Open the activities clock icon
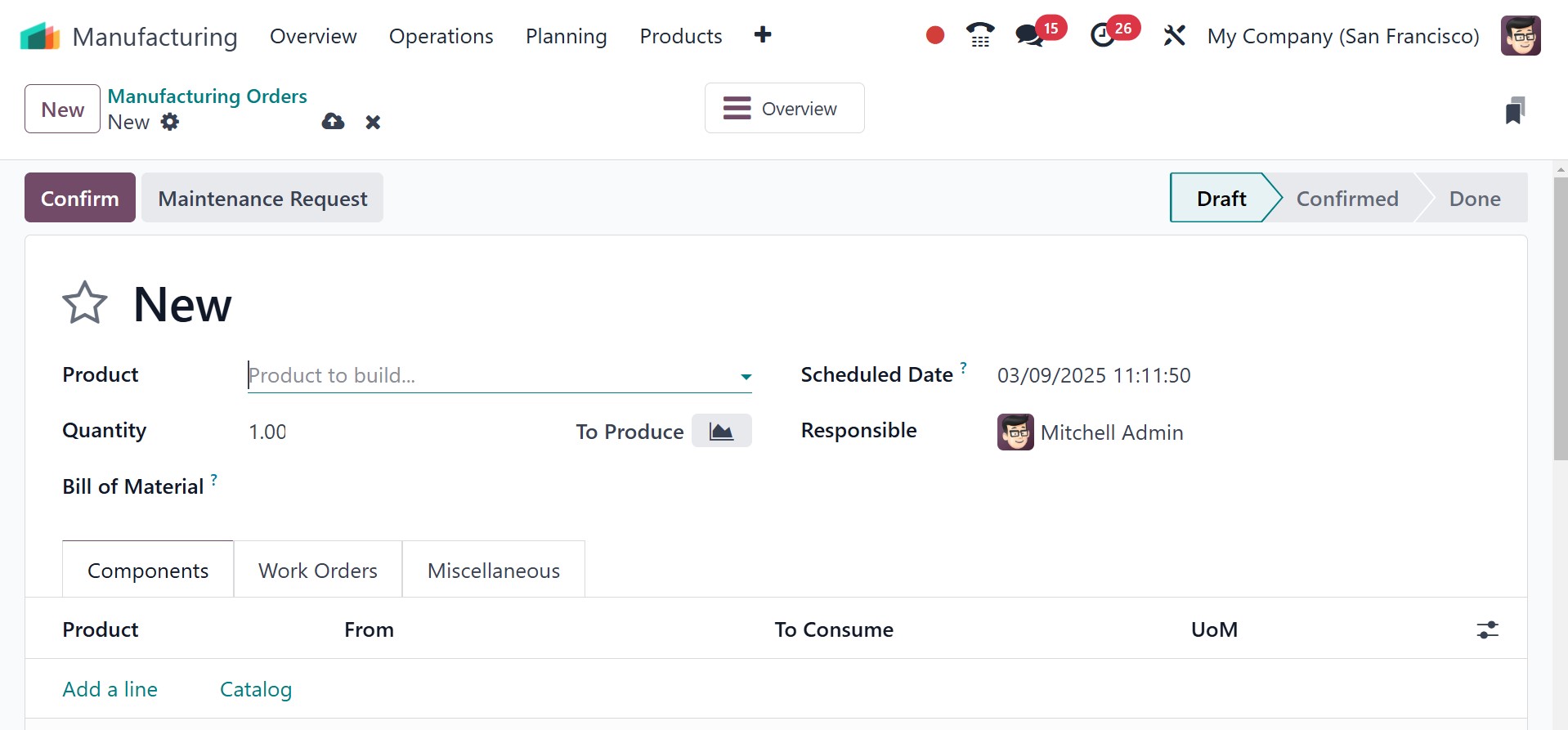The width and height of the screenshot is (1568, 730). [x=1103, y=35]
